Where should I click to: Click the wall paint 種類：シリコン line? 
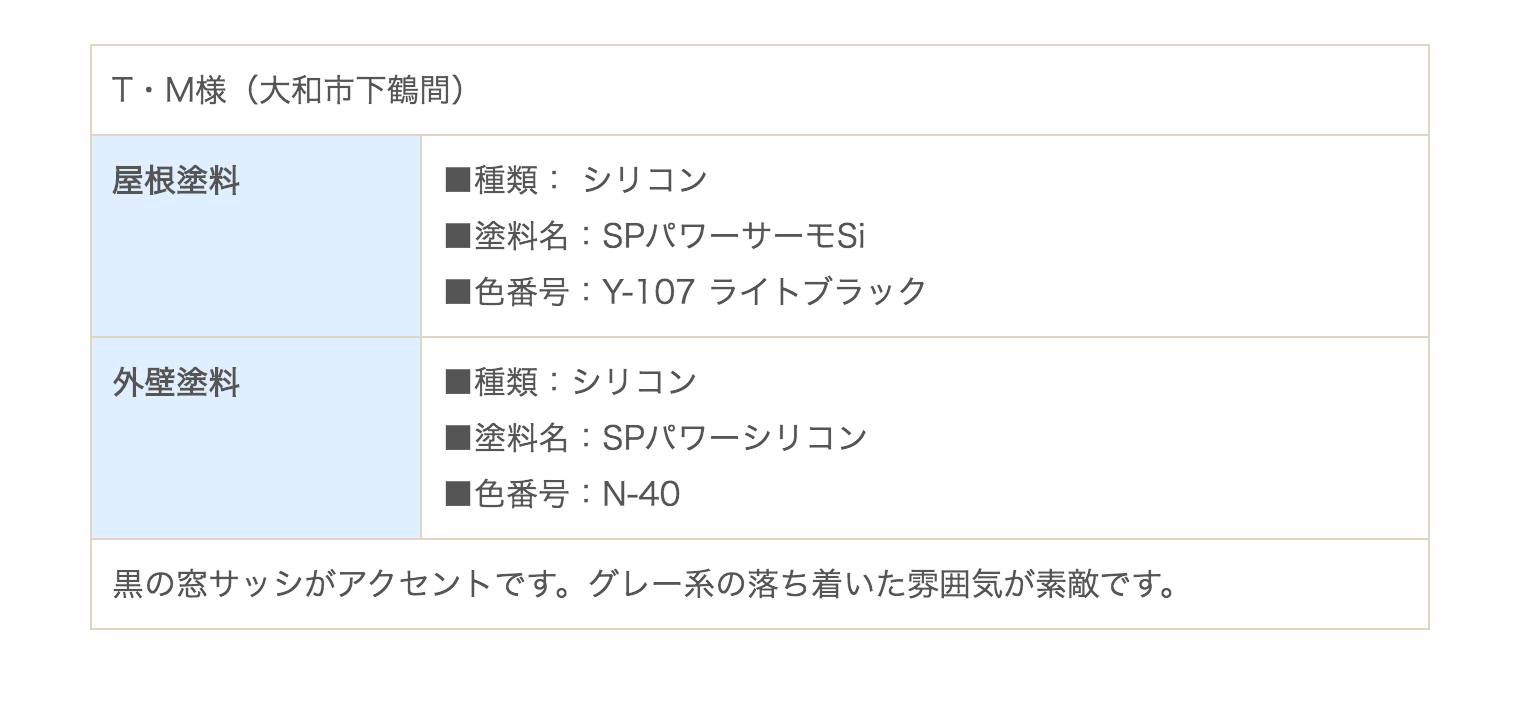coord(570,382)
